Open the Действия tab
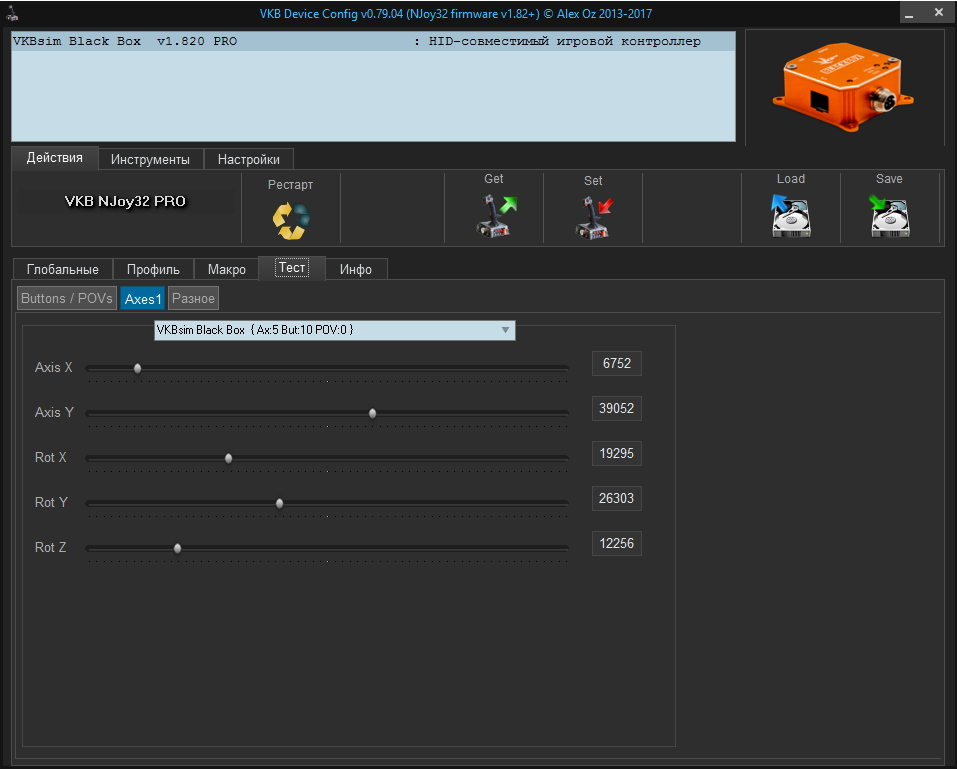Image resolution: width=957 pixels, height=769 pixels. pyautogui.click(x=55, y=157)
